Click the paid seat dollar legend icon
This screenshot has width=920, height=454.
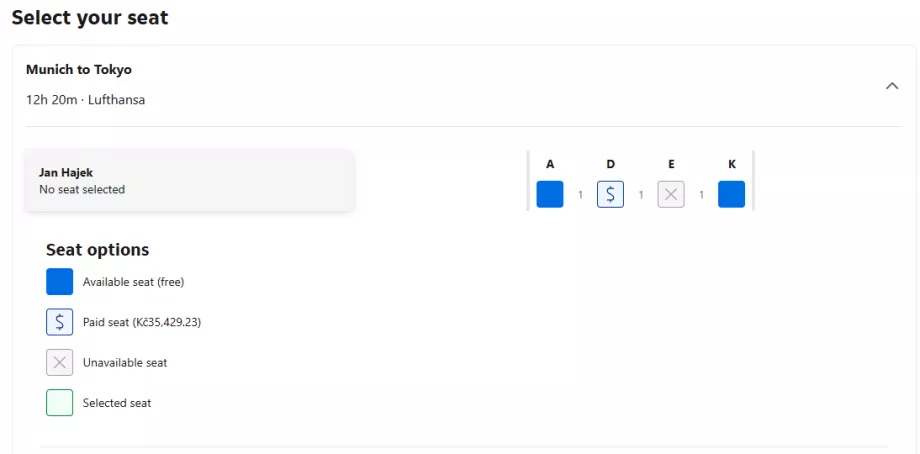coord(60,322)
